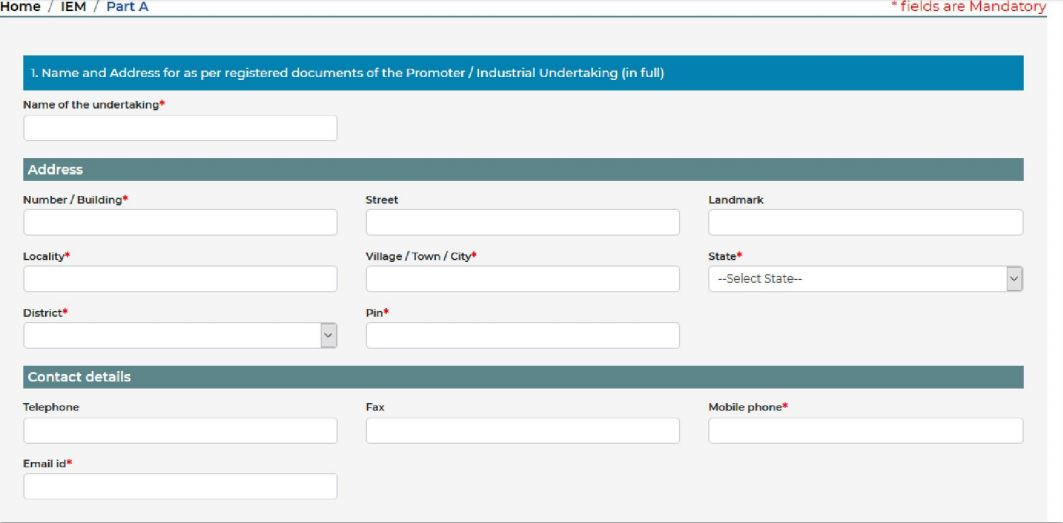The height and width of the screenshot is (523, 1063).
Task: Click into the Landmark field
Action: pos(865,222)
